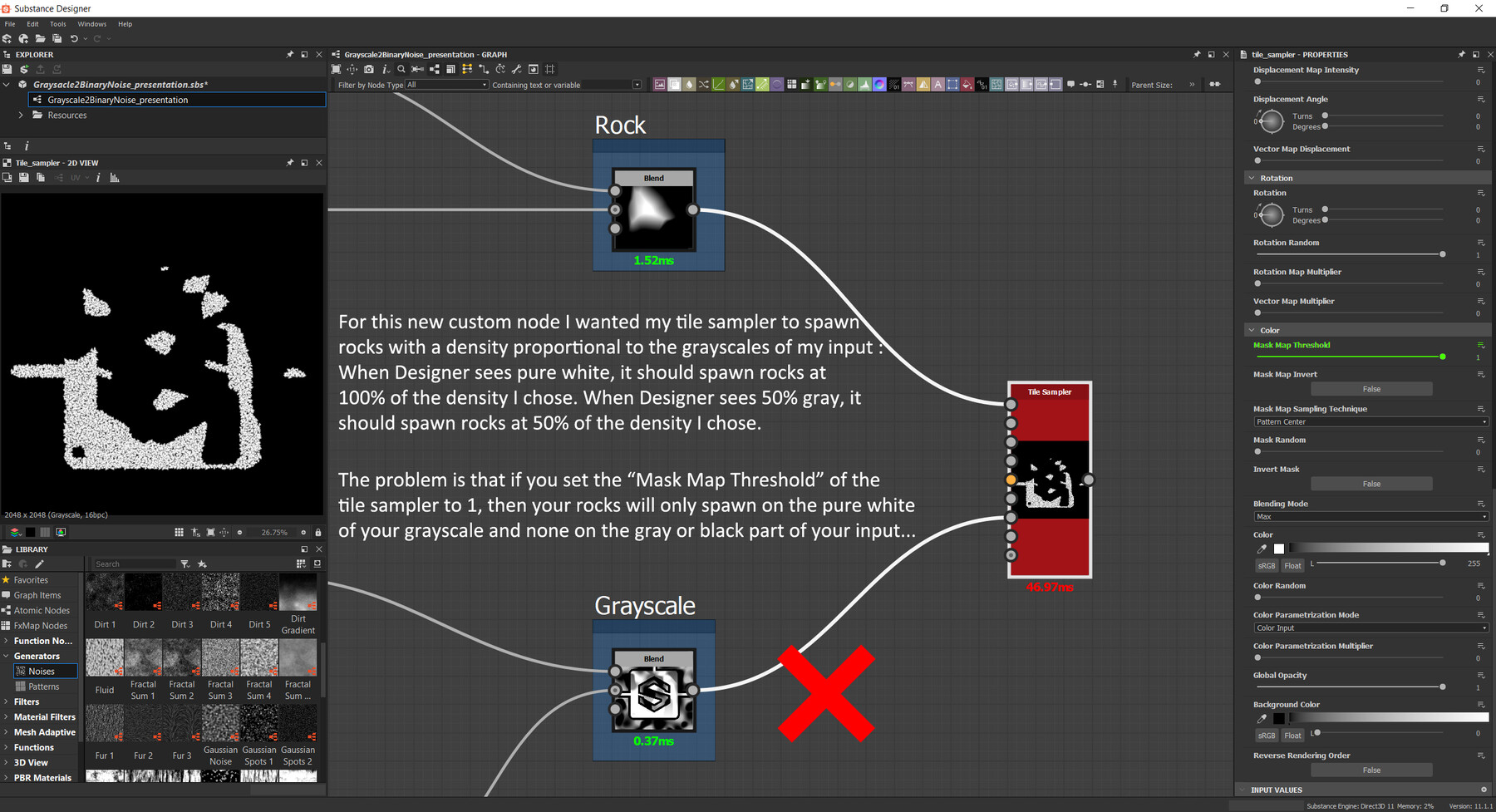Open Filter by Node Type dropdown

446,85
